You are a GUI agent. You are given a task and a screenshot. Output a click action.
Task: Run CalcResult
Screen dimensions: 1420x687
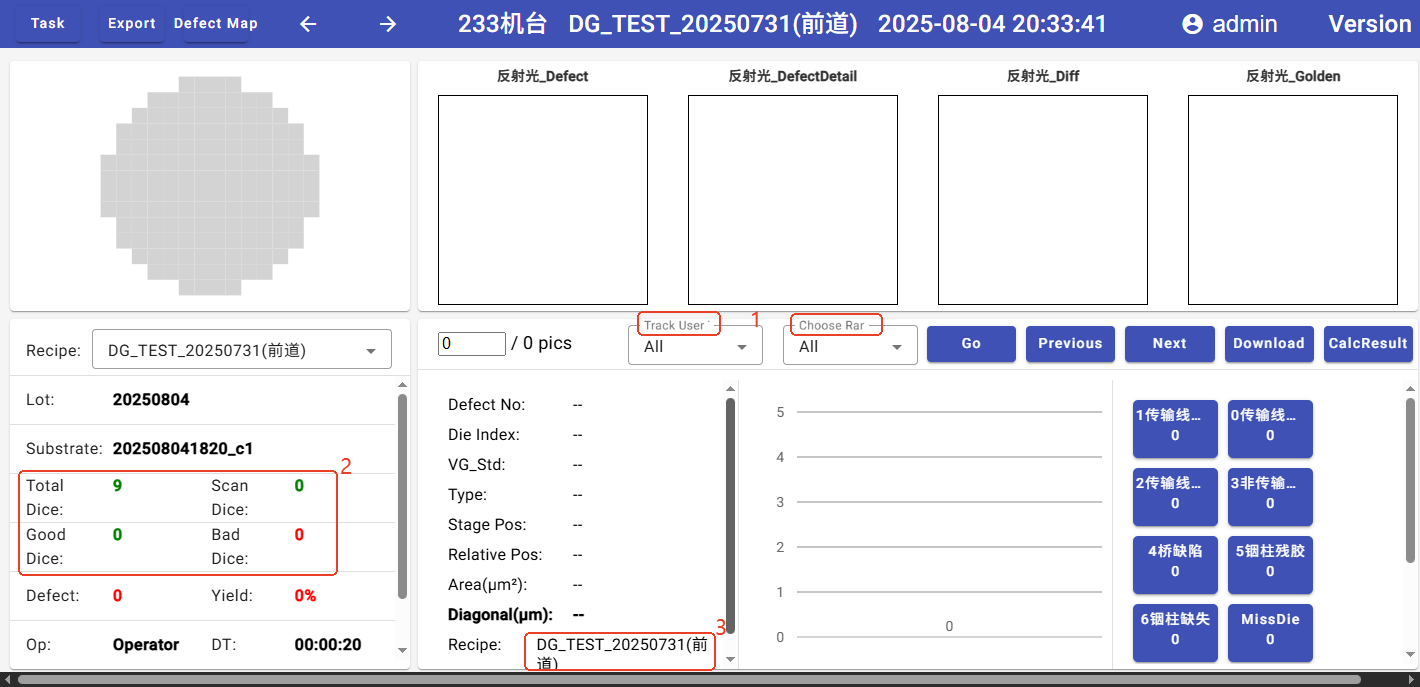[1368, 343]
